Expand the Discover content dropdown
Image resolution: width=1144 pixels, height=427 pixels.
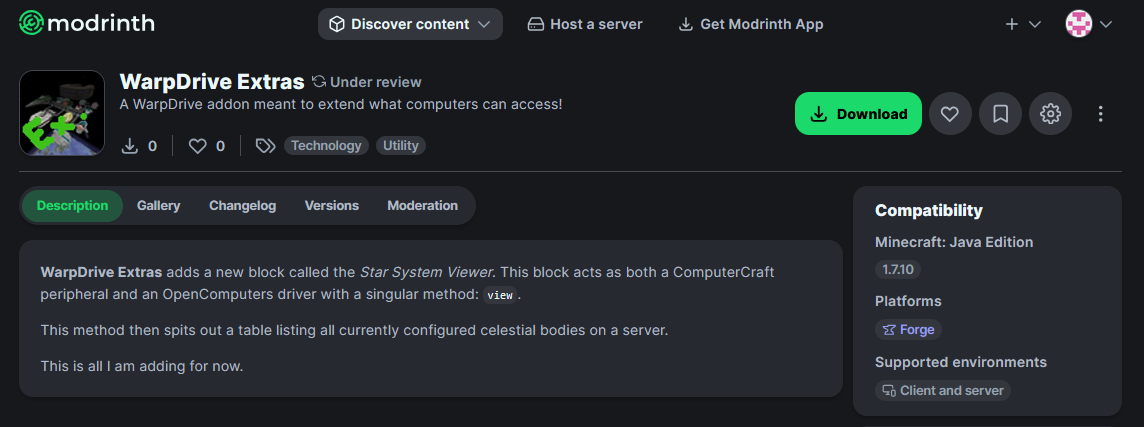pyautogui.click(x=410, y=24)
